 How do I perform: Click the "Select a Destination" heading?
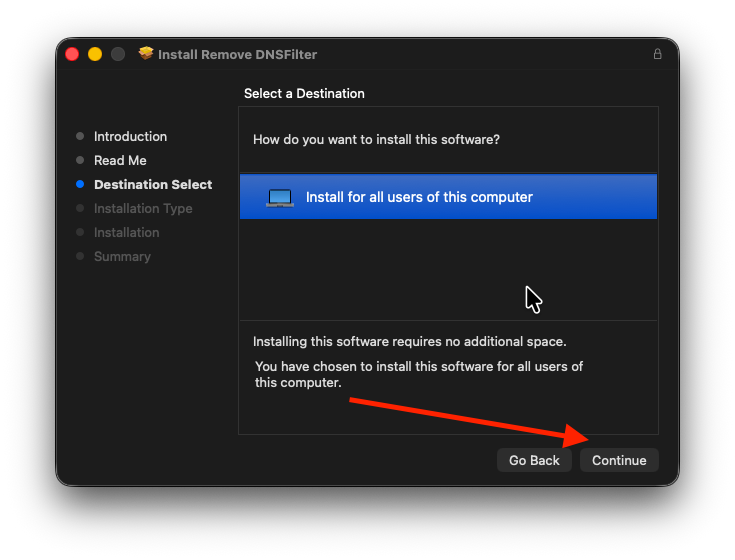coord(304,93)
